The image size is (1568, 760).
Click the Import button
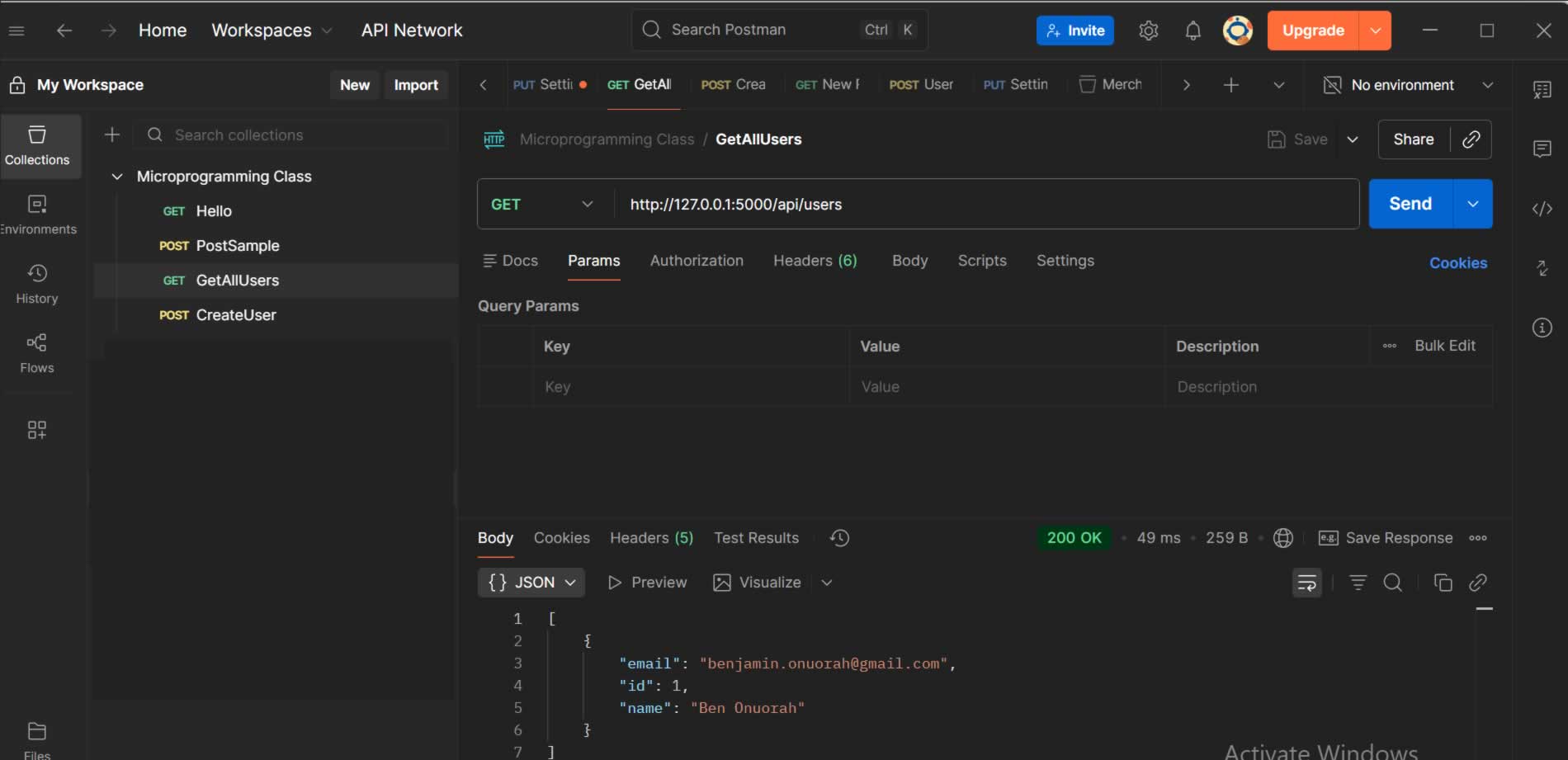(x=416, y=85)
